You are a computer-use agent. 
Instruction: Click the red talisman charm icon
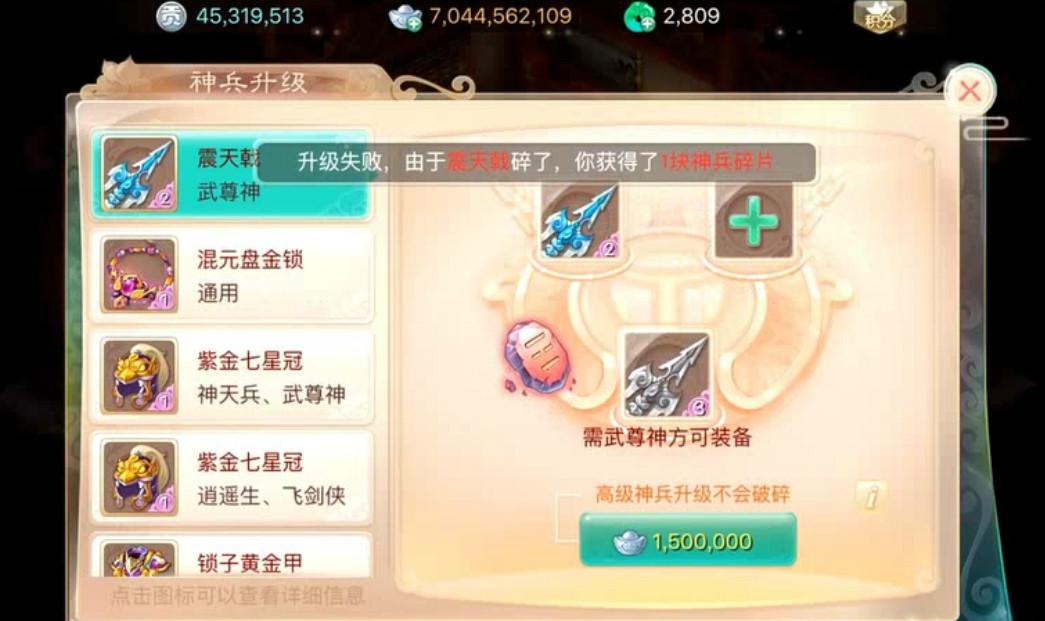pyautogui.click(x=538, y=358)
